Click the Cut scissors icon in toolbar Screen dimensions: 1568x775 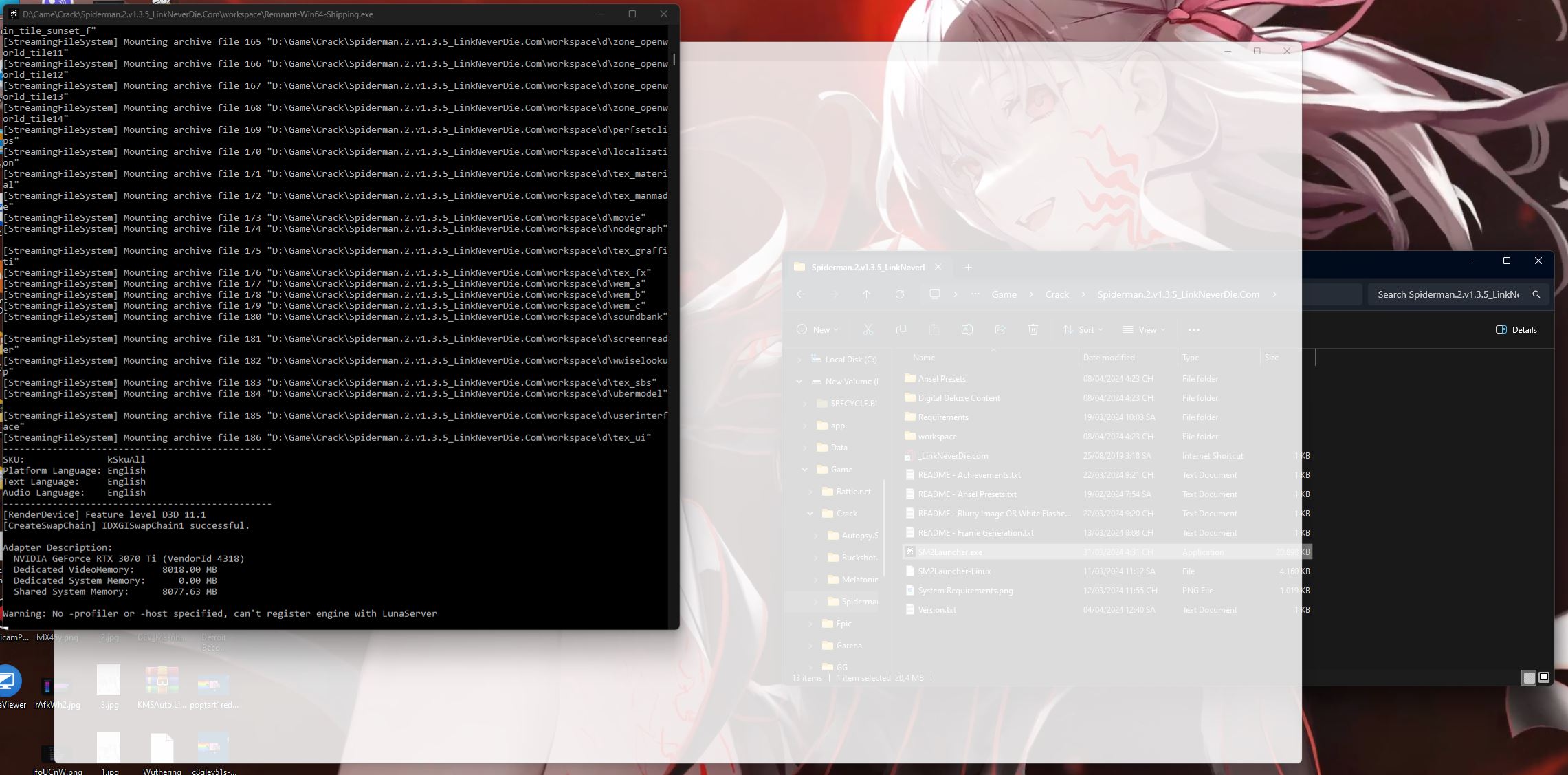point(868,330)
